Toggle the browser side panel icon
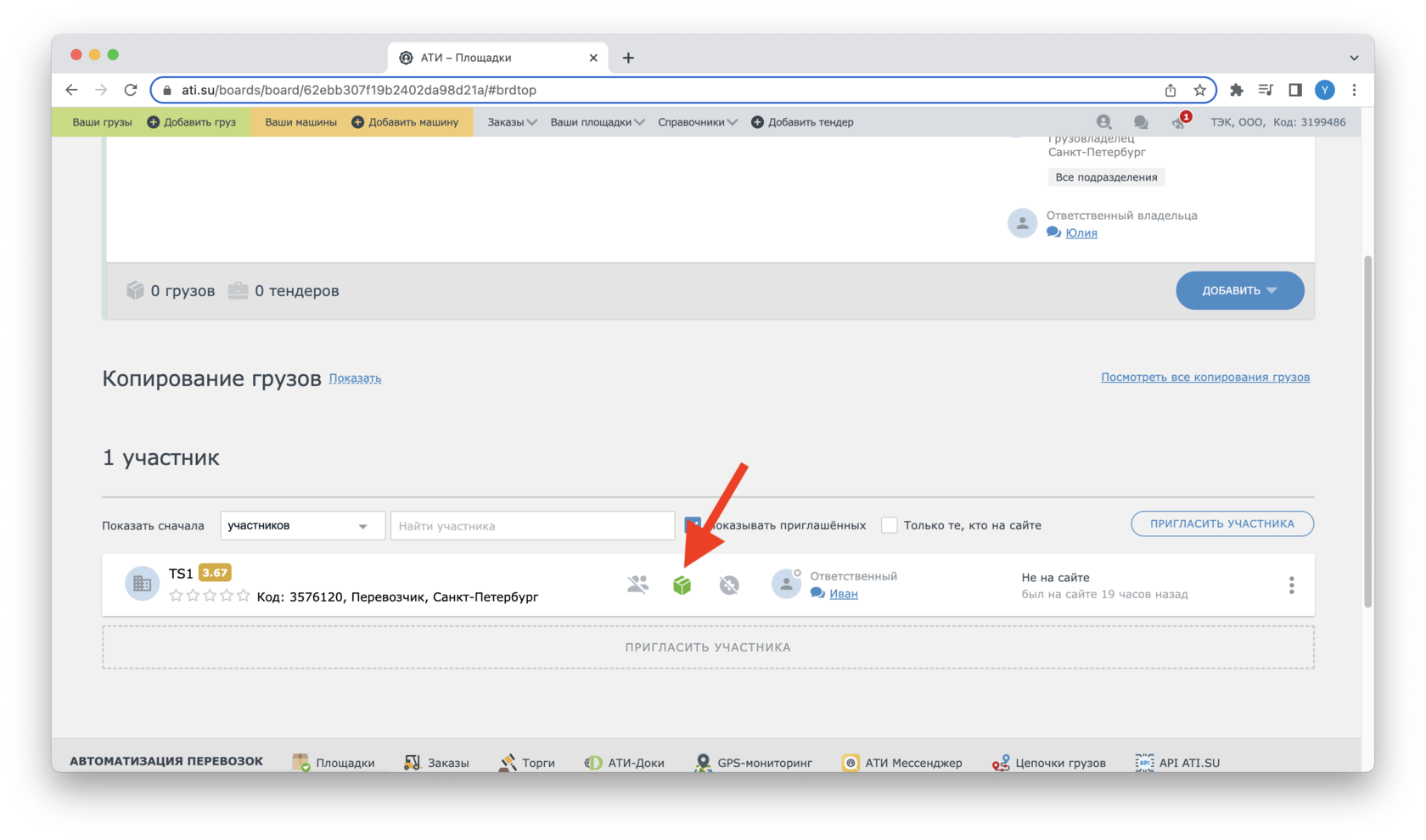This screenshot has height=840, width=1426. coord(1295,90)
